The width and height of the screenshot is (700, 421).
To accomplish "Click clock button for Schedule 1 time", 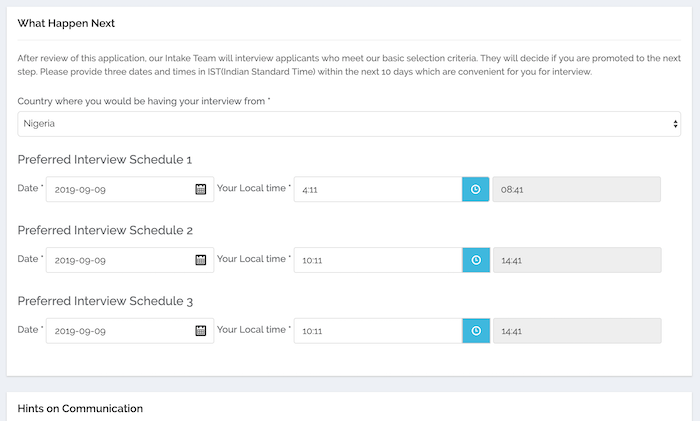I will pyautogui.click(x=475, y=189).
